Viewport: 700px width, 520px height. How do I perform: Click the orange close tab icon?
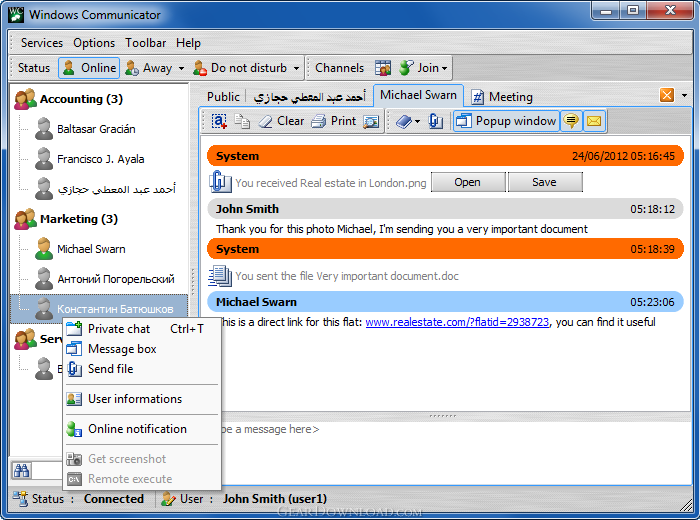coord(667,96)
